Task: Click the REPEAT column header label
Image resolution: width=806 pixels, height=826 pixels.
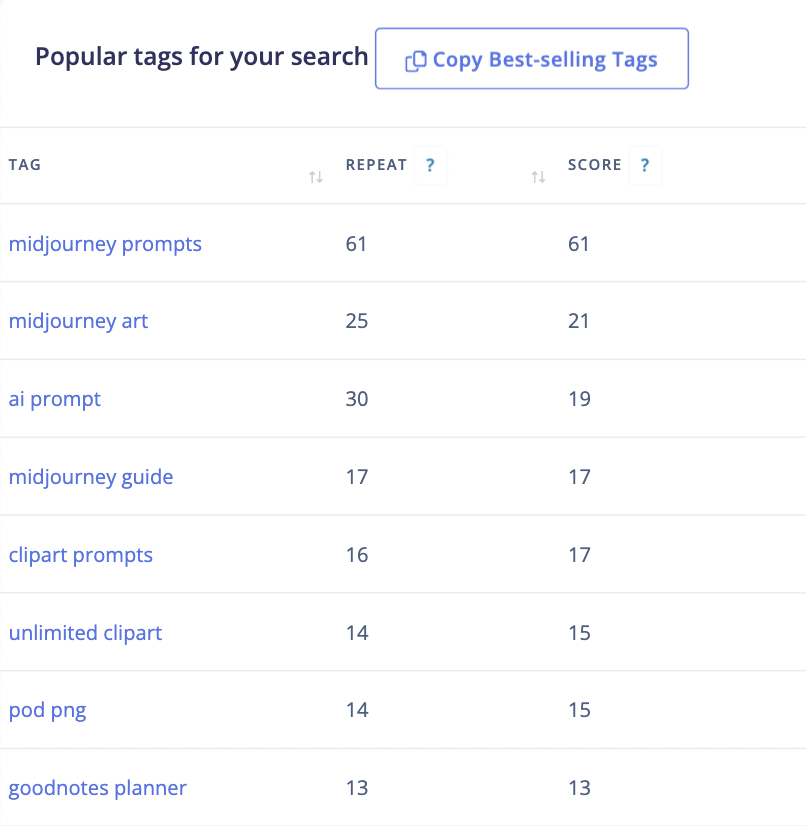Action: coord(376,165)
